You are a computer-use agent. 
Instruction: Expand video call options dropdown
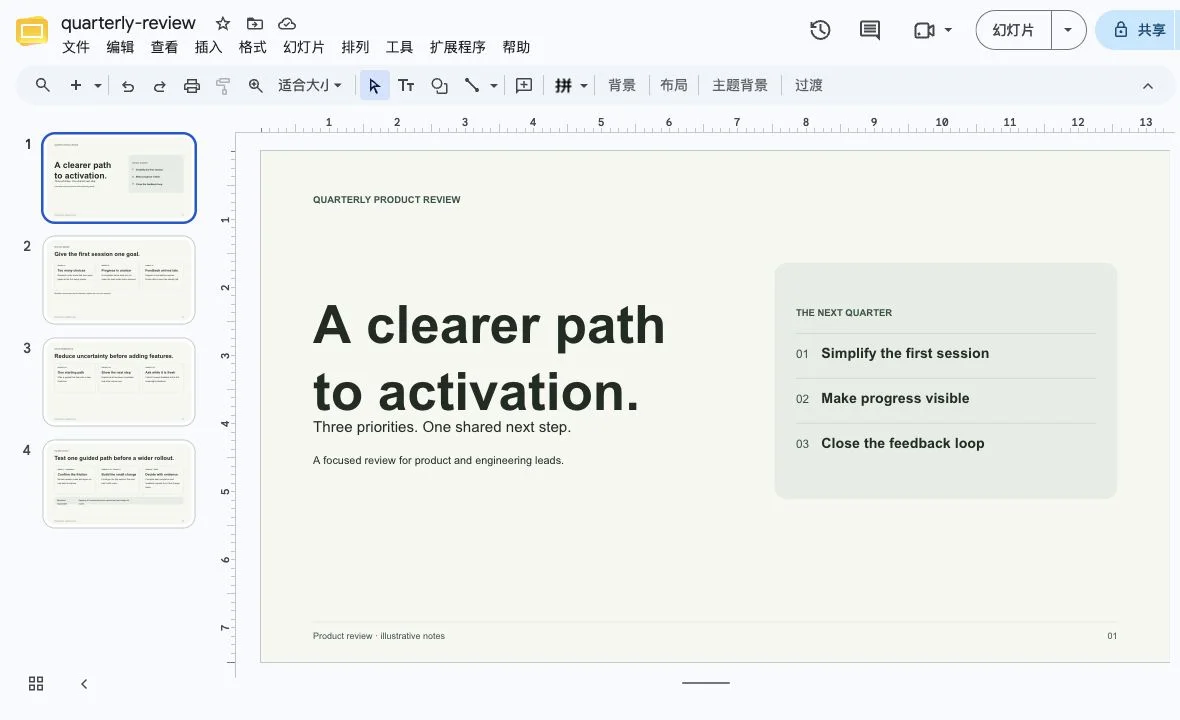pyautogui.click(x=948, y=30)
